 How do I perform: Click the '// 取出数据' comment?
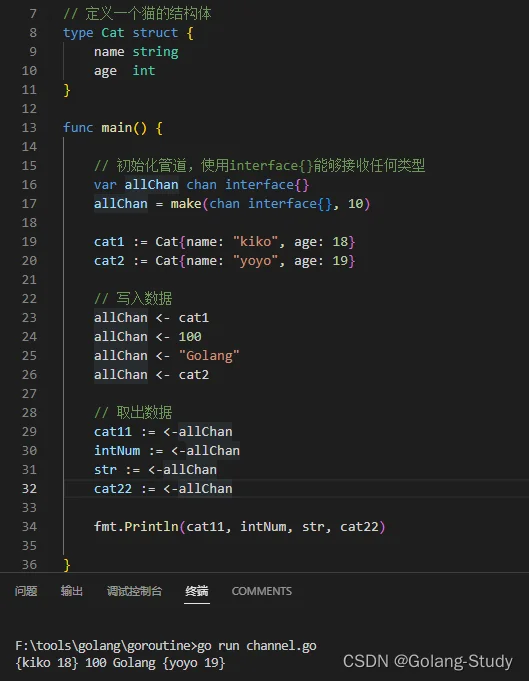[133, 413]
